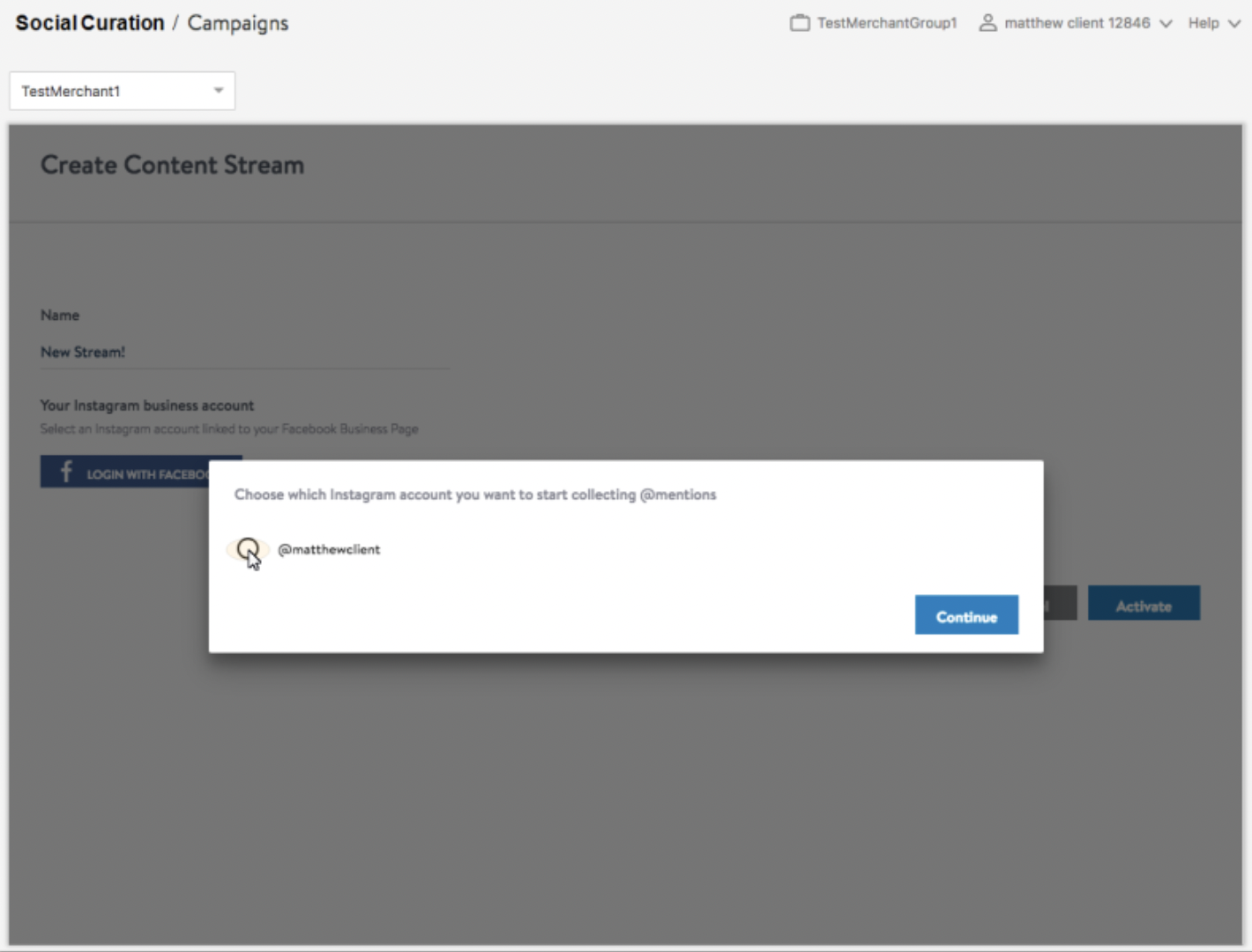Click the Social Curation breadcrumb link
The height and width of the screenshot is (952, 1252).
click(x=90, y=23)
